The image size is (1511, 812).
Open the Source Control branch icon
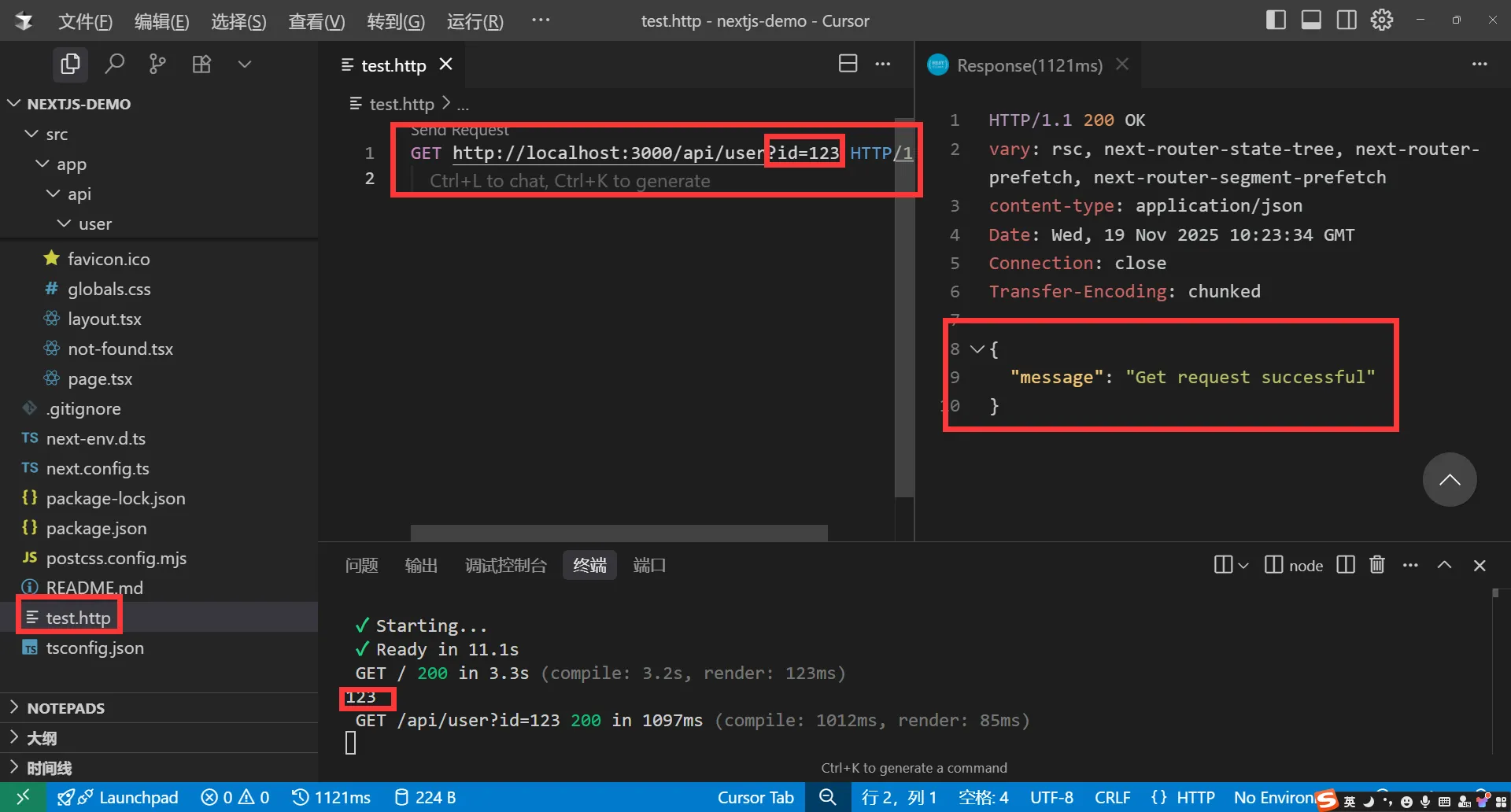[157, 64]
